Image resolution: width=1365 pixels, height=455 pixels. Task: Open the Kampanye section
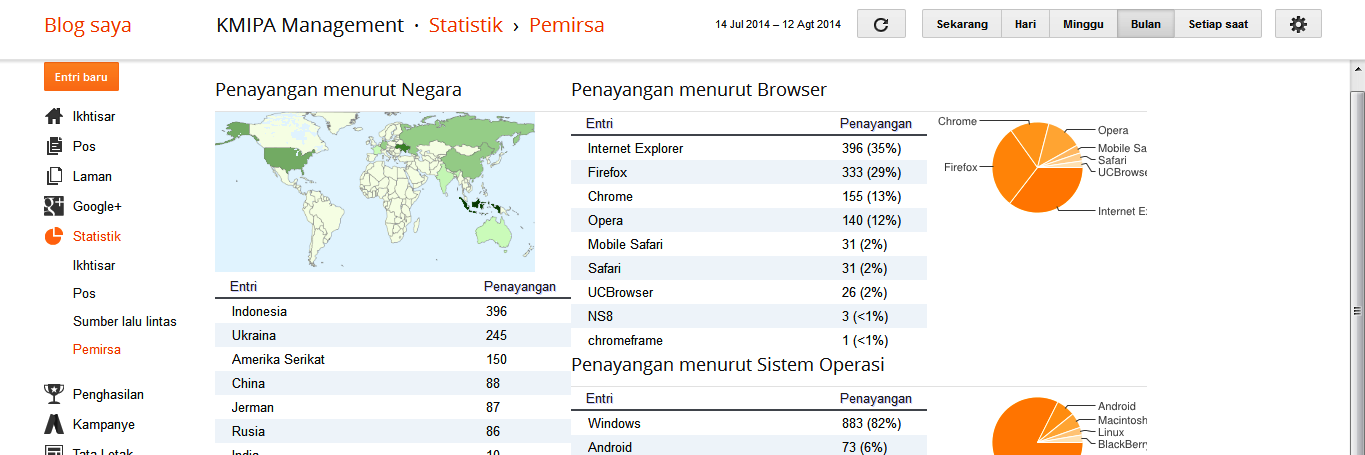104,424
